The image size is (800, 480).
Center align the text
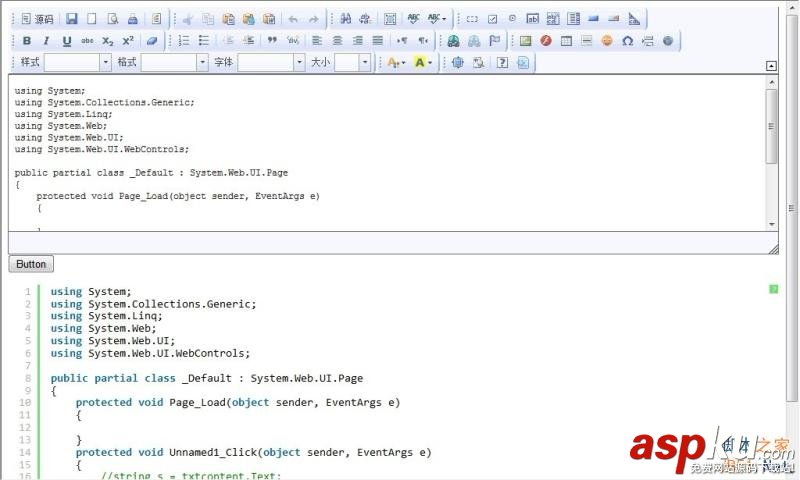[x=337, y=41]
